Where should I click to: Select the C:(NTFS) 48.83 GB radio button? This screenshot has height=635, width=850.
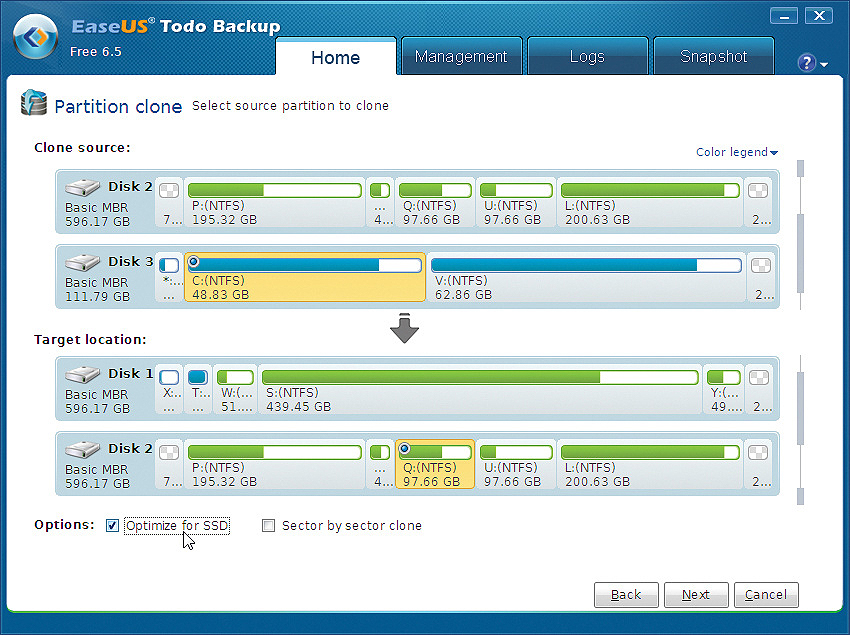[x=194, y=262]
